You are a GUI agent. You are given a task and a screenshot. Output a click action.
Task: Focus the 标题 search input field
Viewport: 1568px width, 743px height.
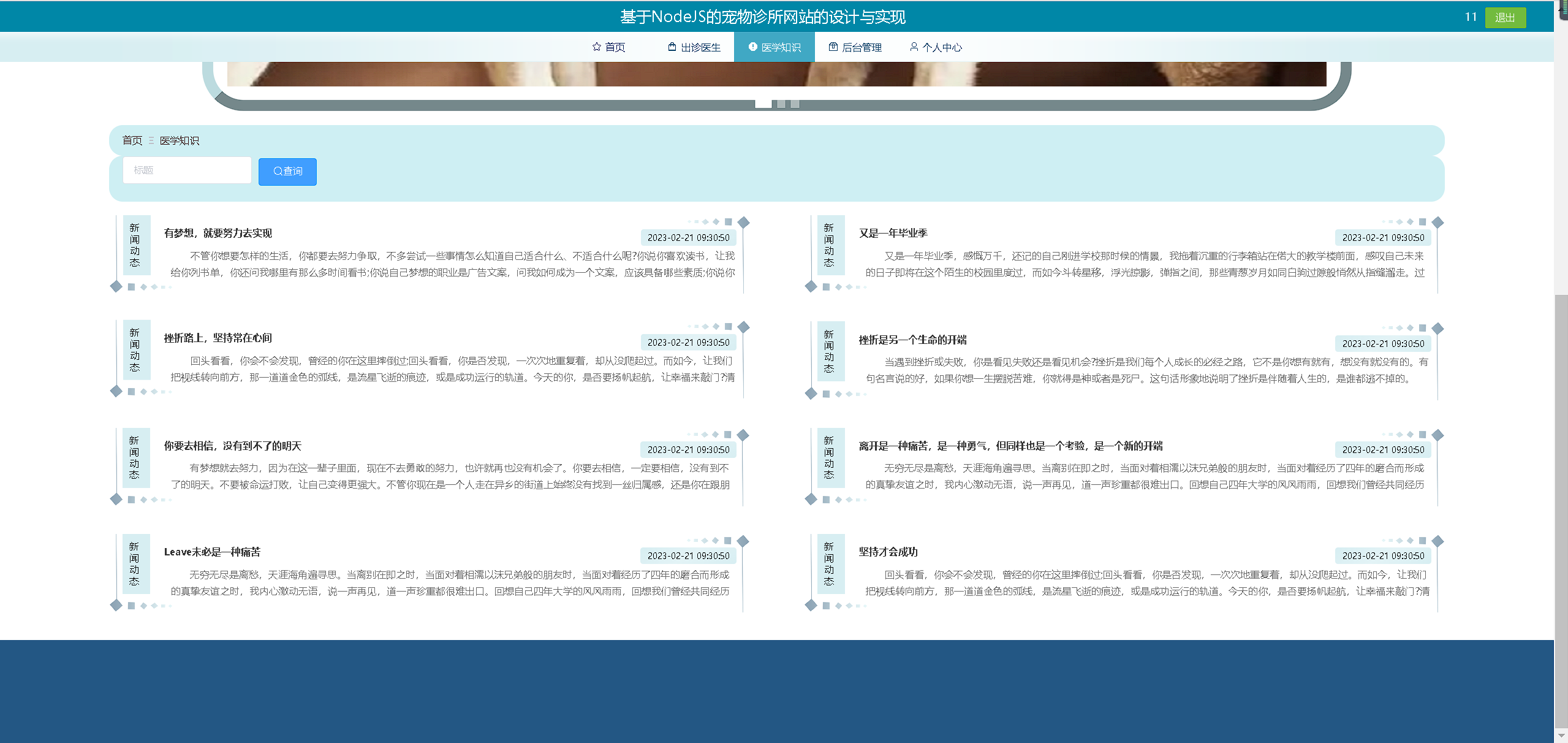coord(187,170)
